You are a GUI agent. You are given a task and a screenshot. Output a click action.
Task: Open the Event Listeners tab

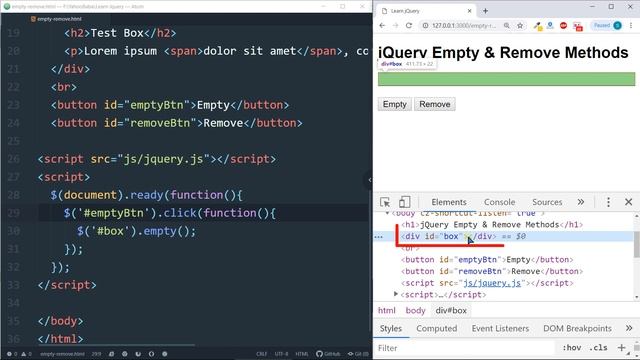(500, 328)
